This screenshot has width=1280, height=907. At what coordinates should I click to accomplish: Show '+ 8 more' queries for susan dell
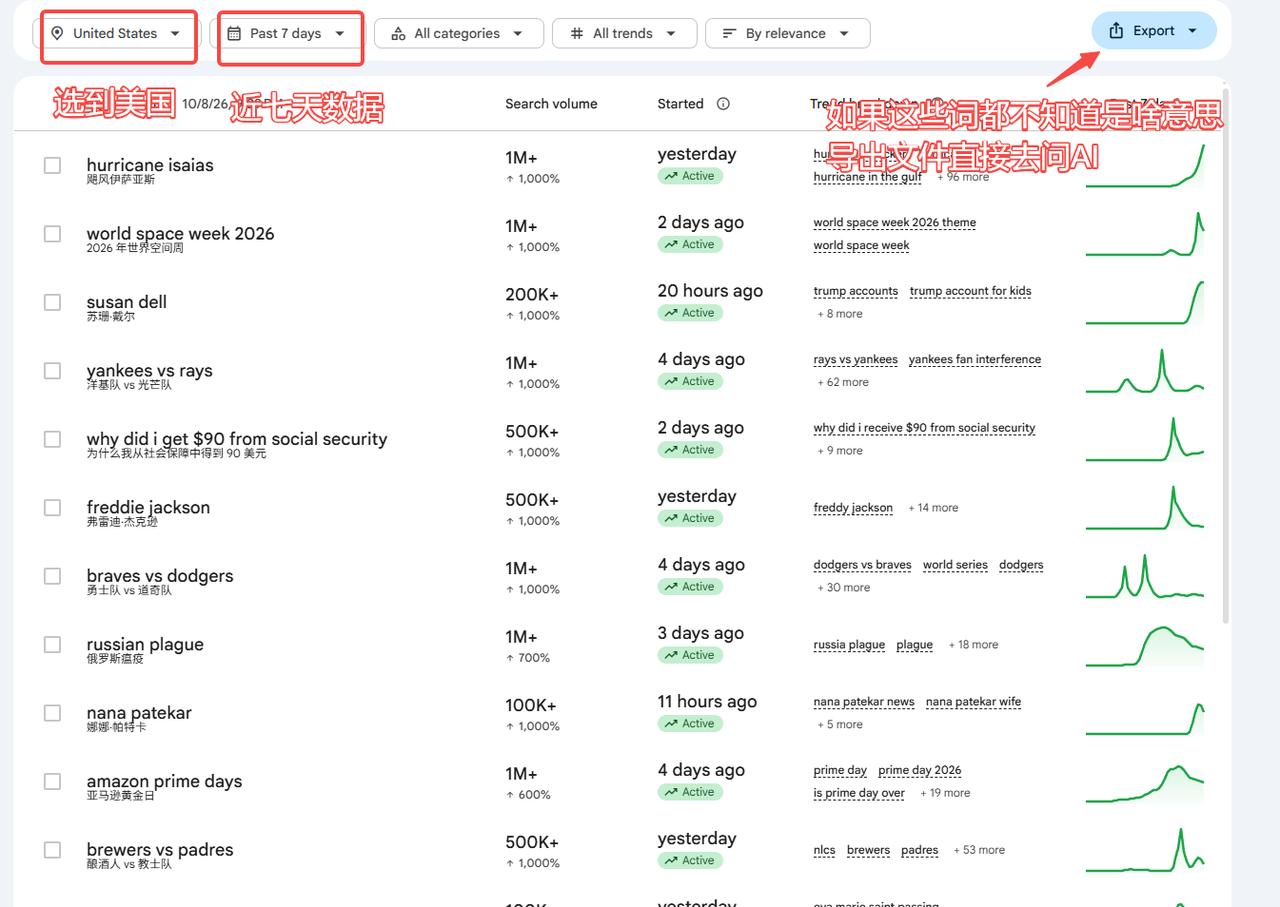click(840, 314)
